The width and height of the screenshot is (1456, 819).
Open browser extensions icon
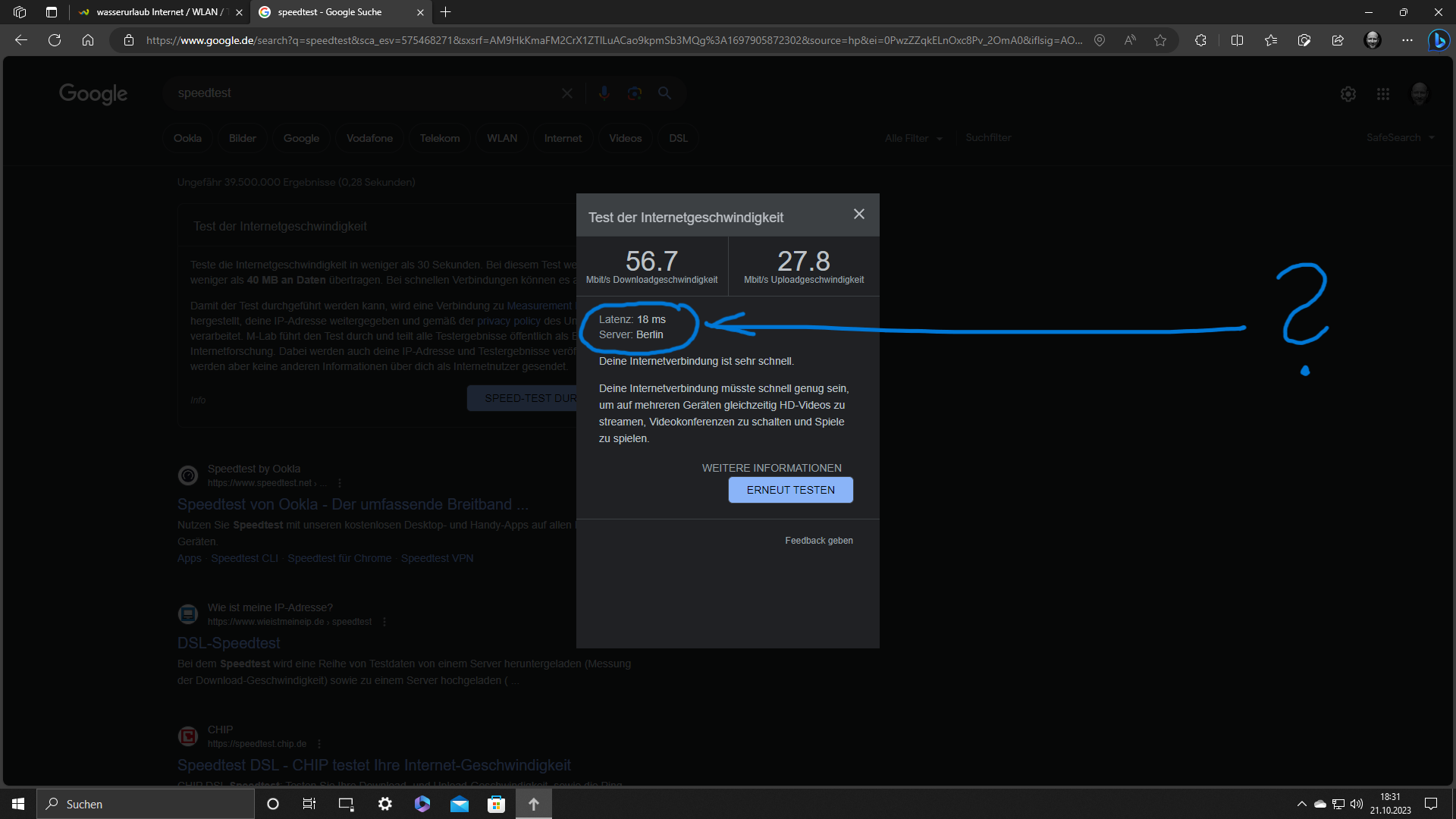pos(1200,40)
